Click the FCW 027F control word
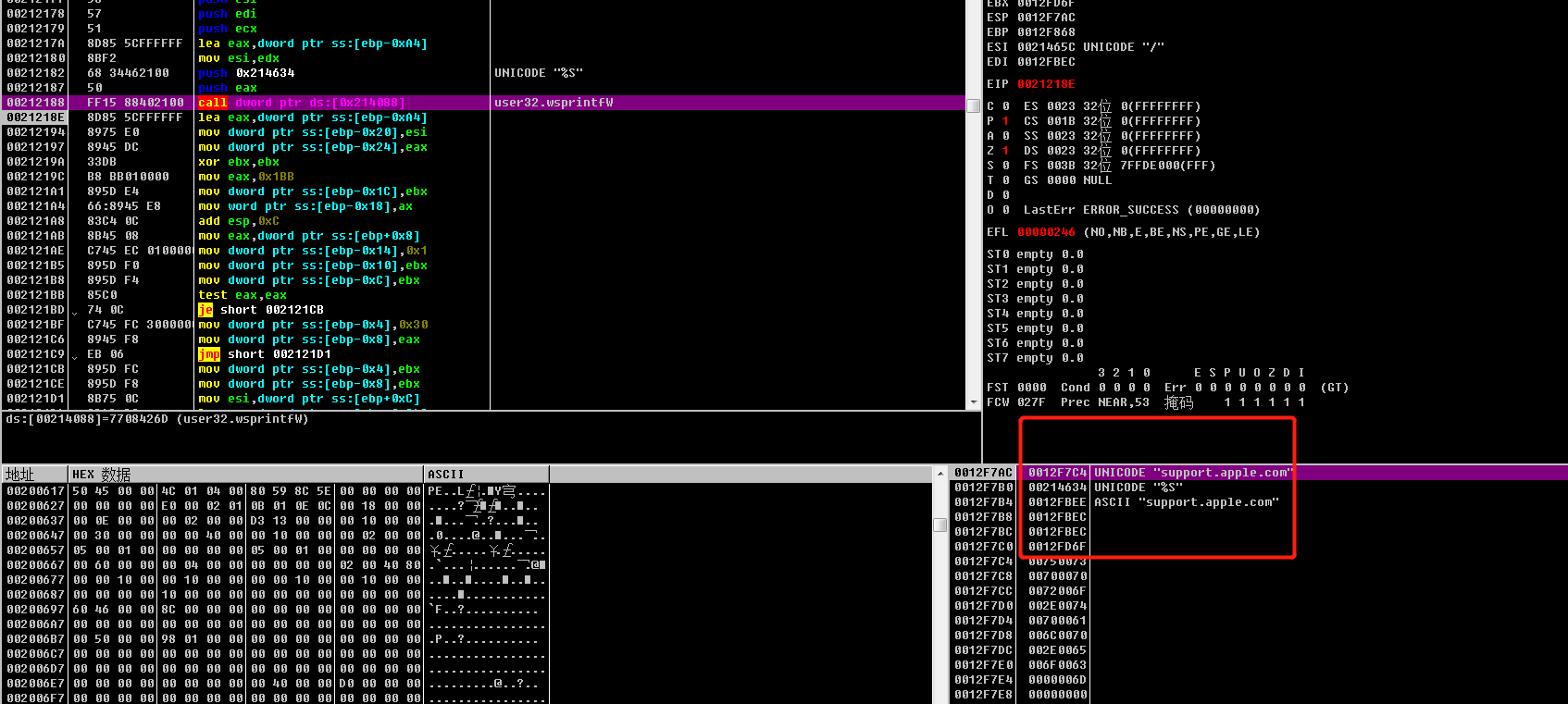The height and width of the screenshot is (704, 1568). (1016, 402)
